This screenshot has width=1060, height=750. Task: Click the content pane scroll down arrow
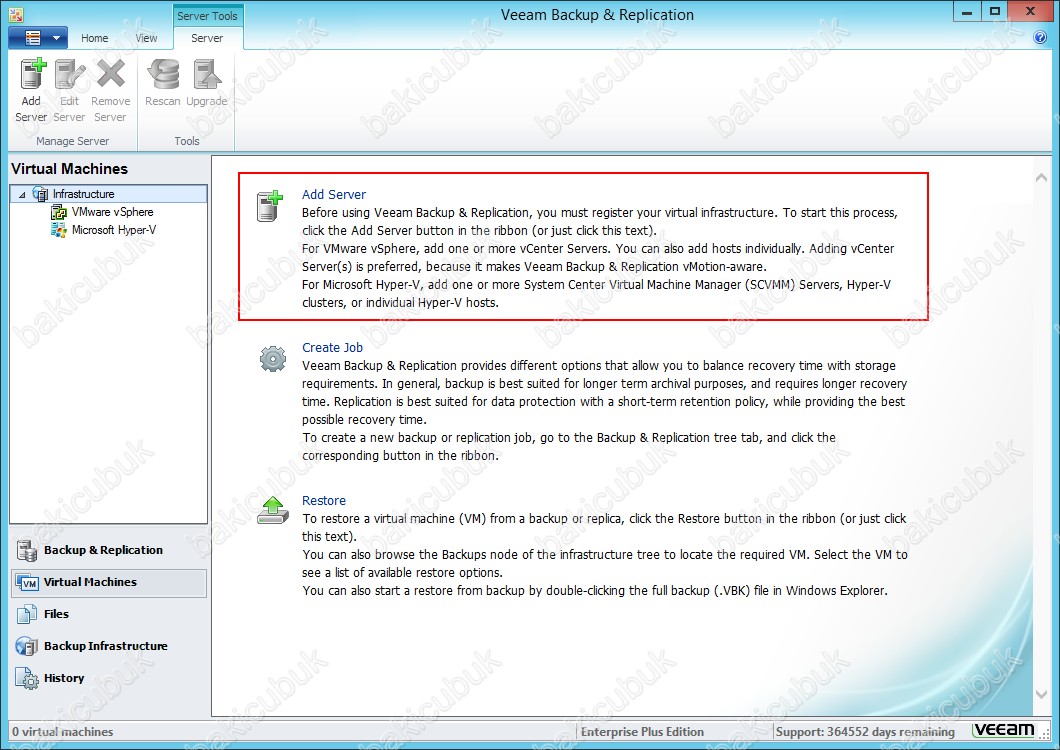(x=1041, y=695)
